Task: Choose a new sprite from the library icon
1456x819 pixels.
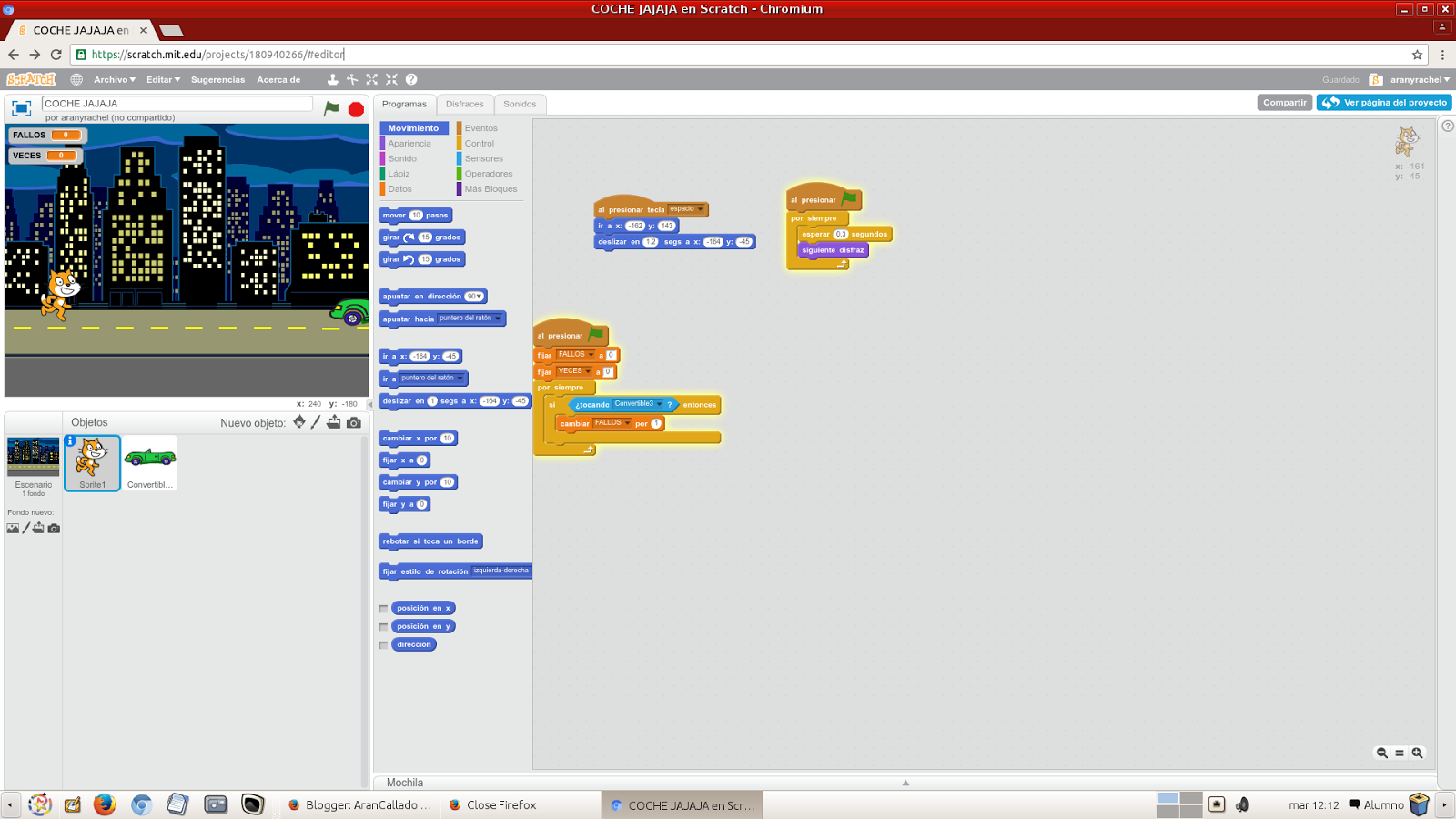Action: 299,422
